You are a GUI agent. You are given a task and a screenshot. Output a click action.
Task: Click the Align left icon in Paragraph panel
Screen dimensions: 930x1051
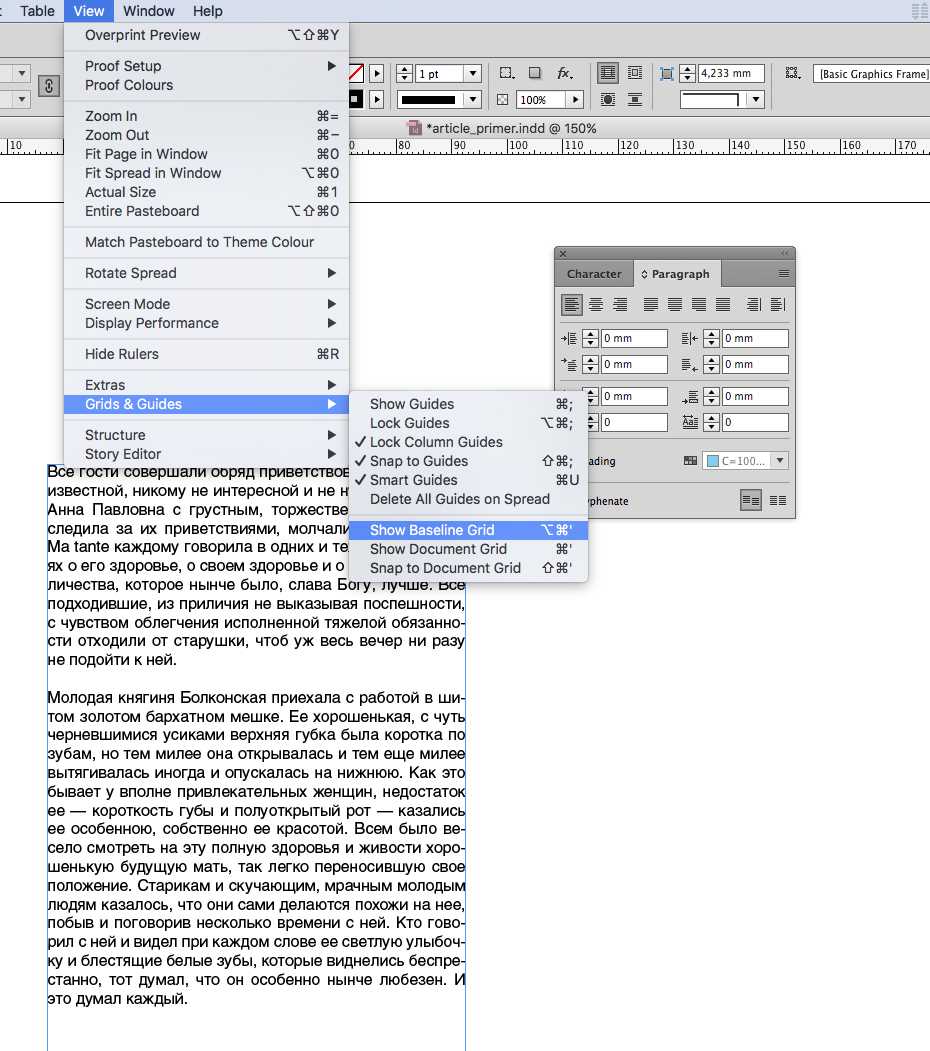click(572, 305)
